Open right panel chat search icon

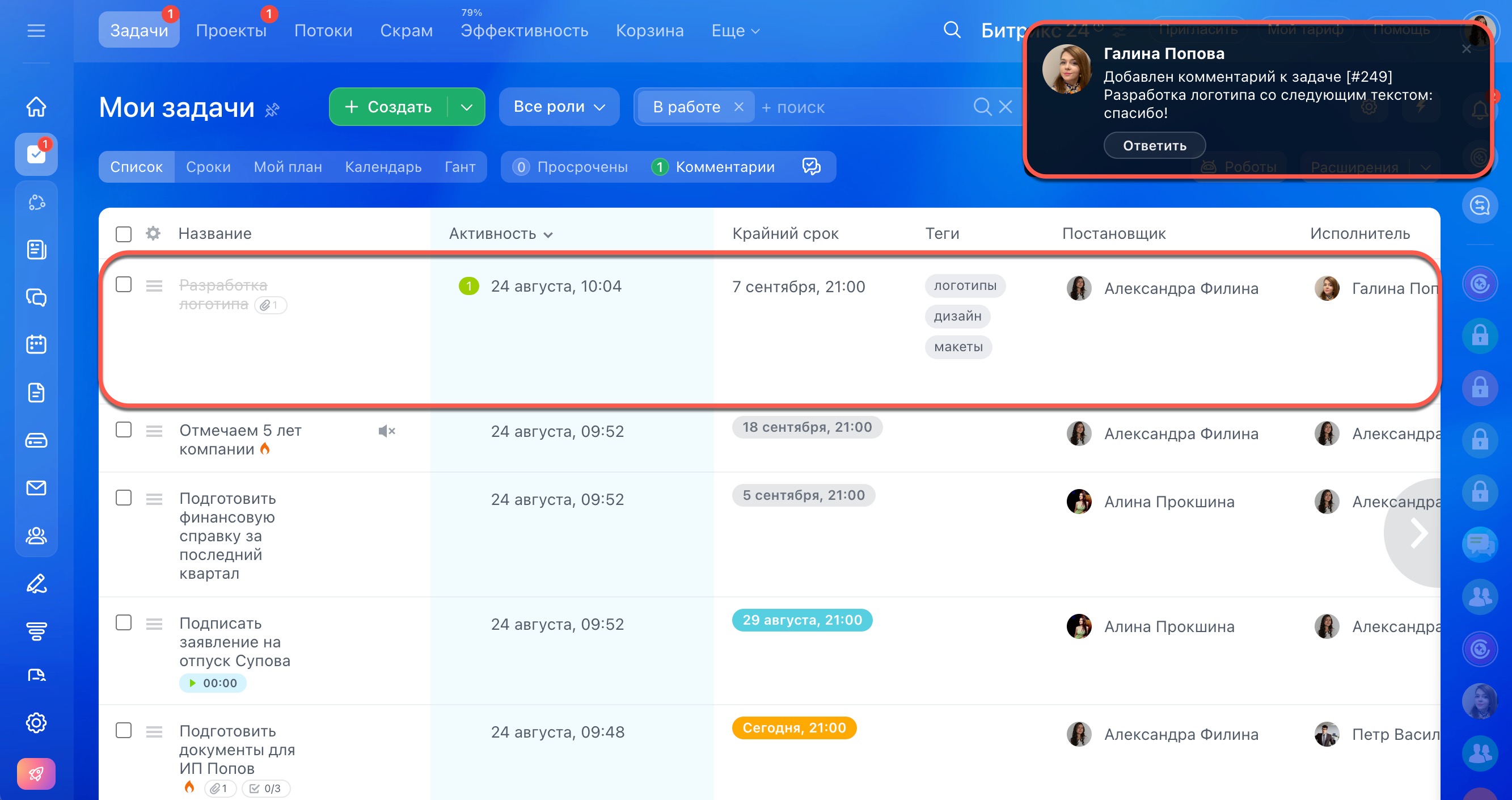(1480, 205)
